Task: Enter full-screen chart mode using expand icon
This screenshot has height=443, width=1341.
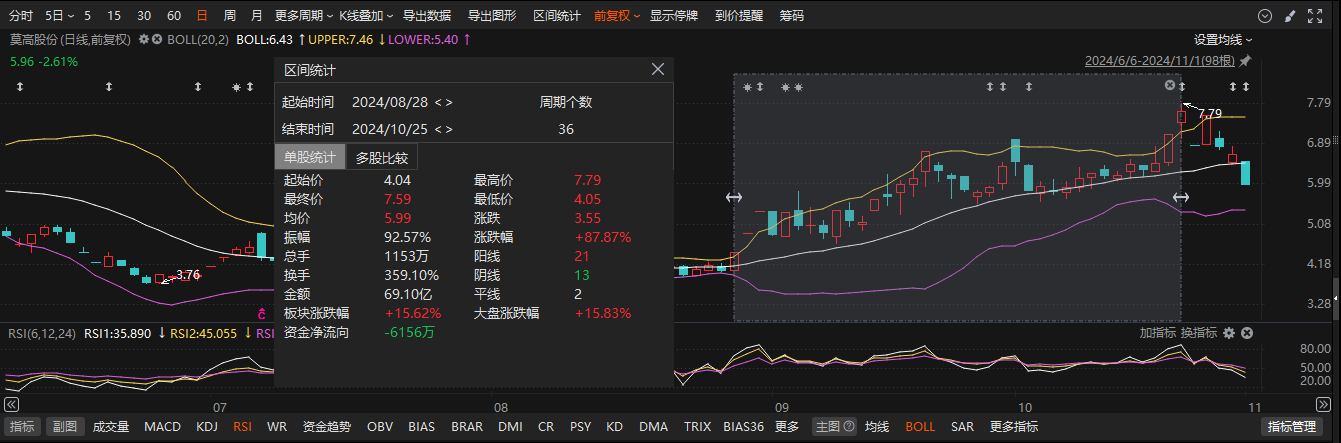Action: (x=1313, y=16)
